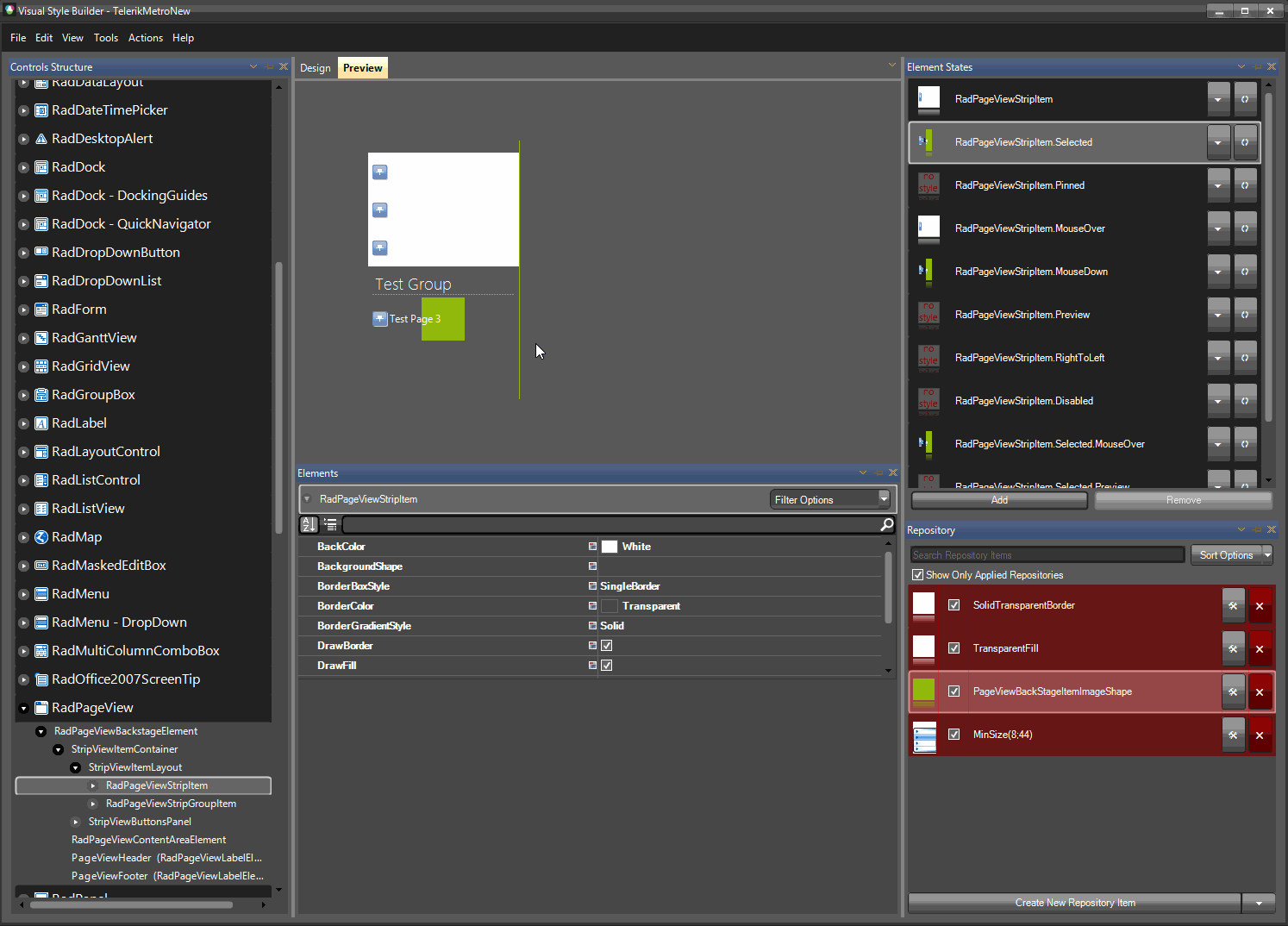Remove the TransparentFill repository item with X
1288x926 pixels.
click(x=1260, y=648)
